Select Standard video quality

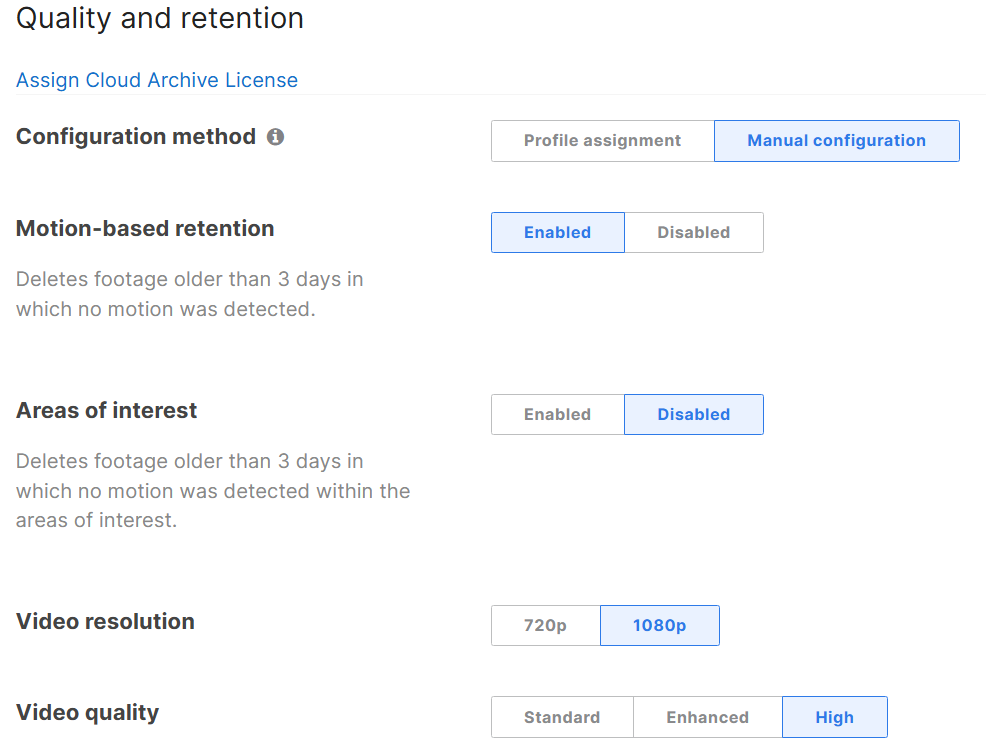562,717
